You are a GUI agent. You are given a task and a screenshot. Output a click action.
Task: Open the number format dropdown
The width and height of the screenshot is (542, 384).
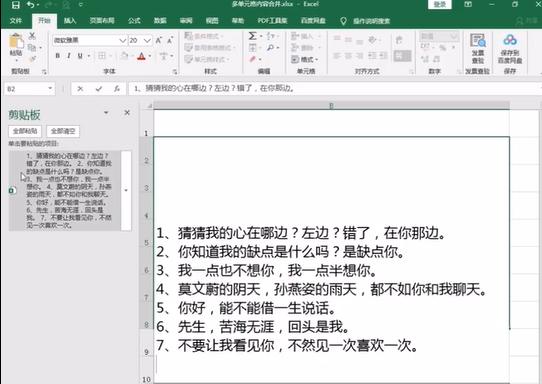(454, 36)
